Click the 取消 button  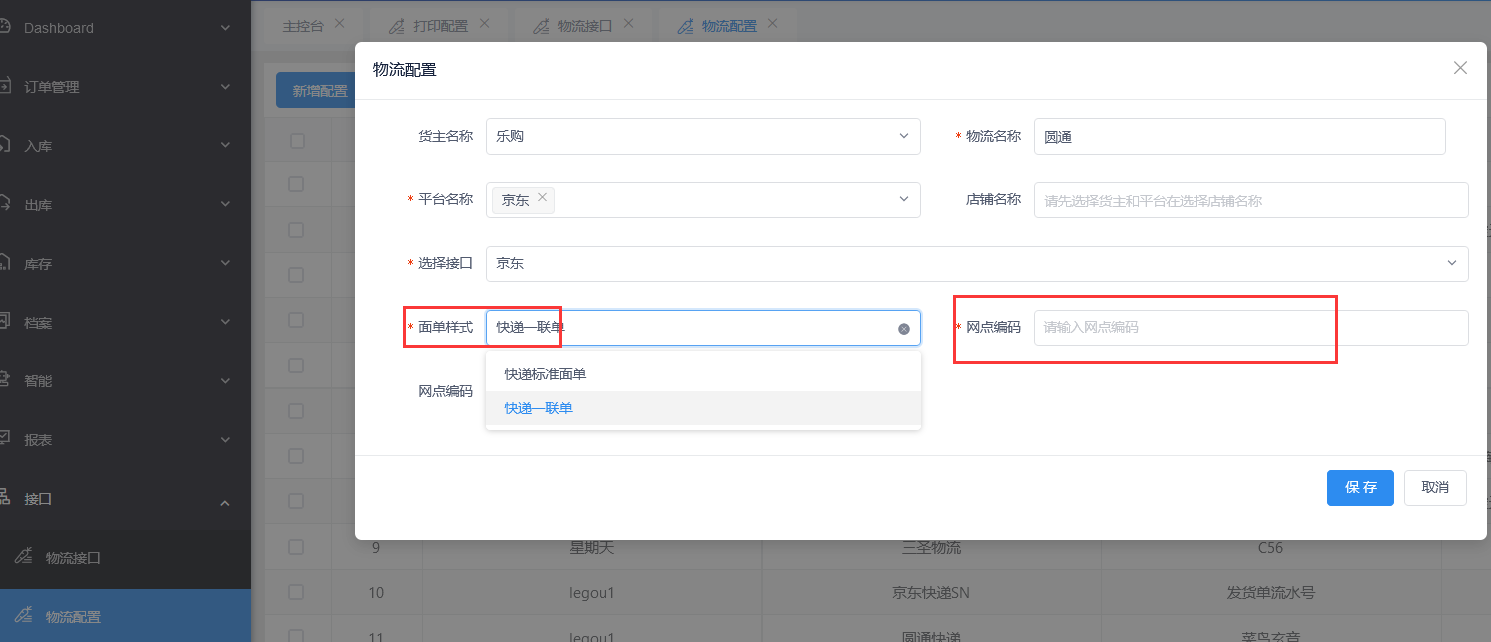point(1435,488)
